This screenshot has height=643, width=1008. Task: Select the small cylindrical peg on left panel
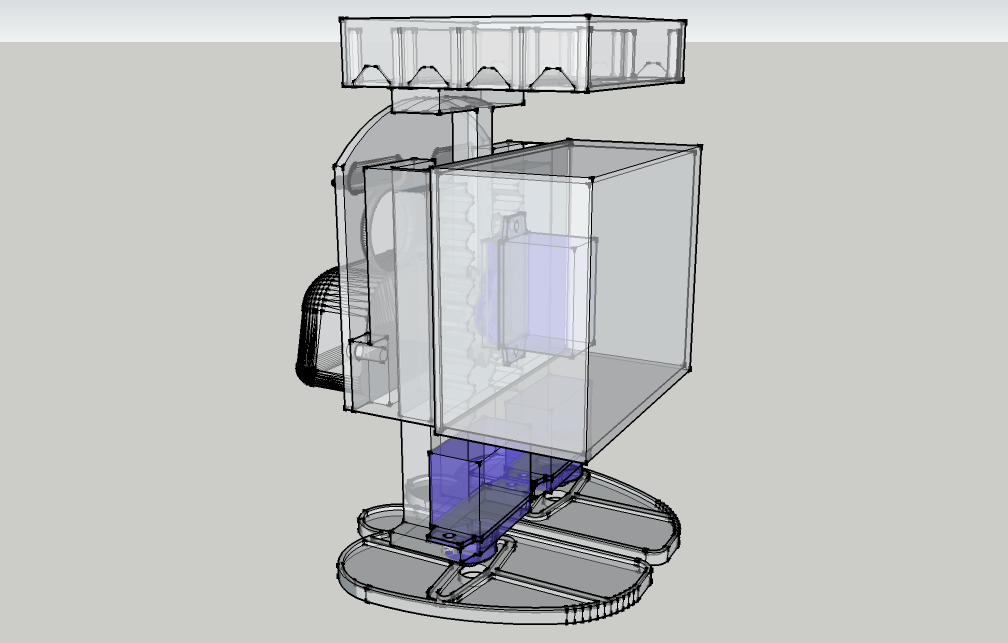point(372,354)
